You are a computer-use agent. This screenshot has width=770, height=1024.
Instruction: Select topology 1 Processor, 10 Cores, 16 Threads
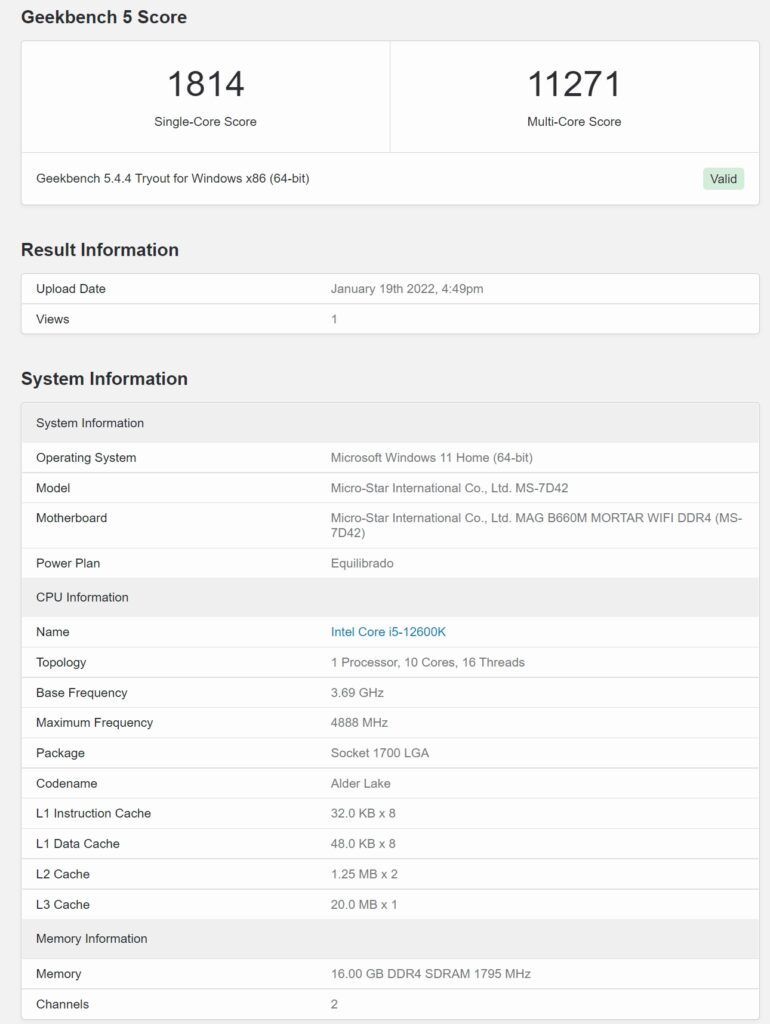tap(428, 662)
